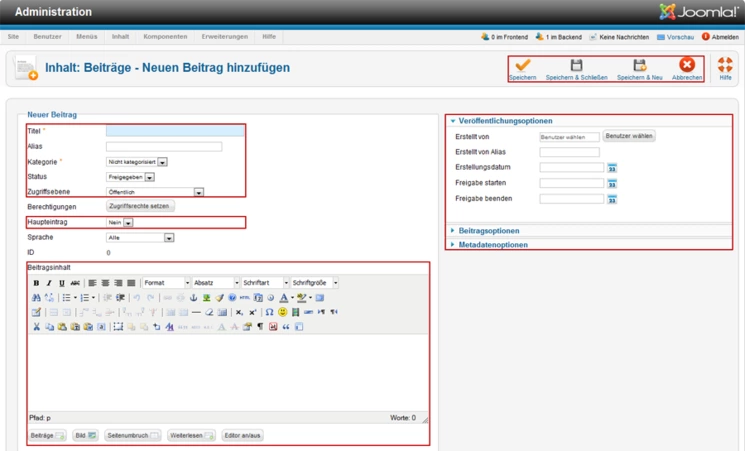The image size is (745, 451).
Task: Click the Speichern save icon
Action: pos(522,65)
